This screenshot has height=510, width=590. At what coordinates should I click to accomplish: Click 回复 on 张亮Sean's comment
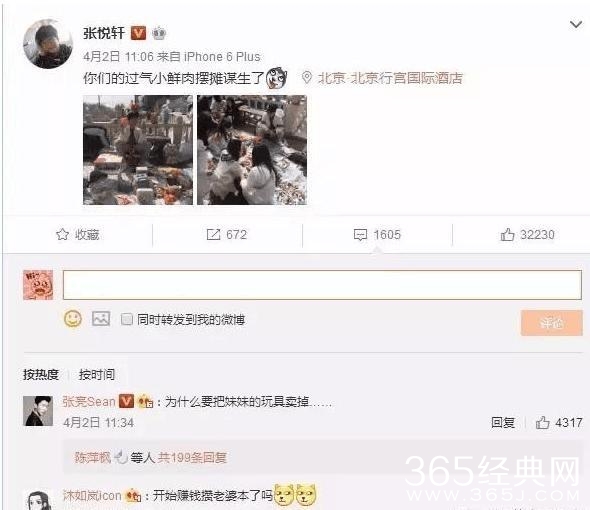503,423
